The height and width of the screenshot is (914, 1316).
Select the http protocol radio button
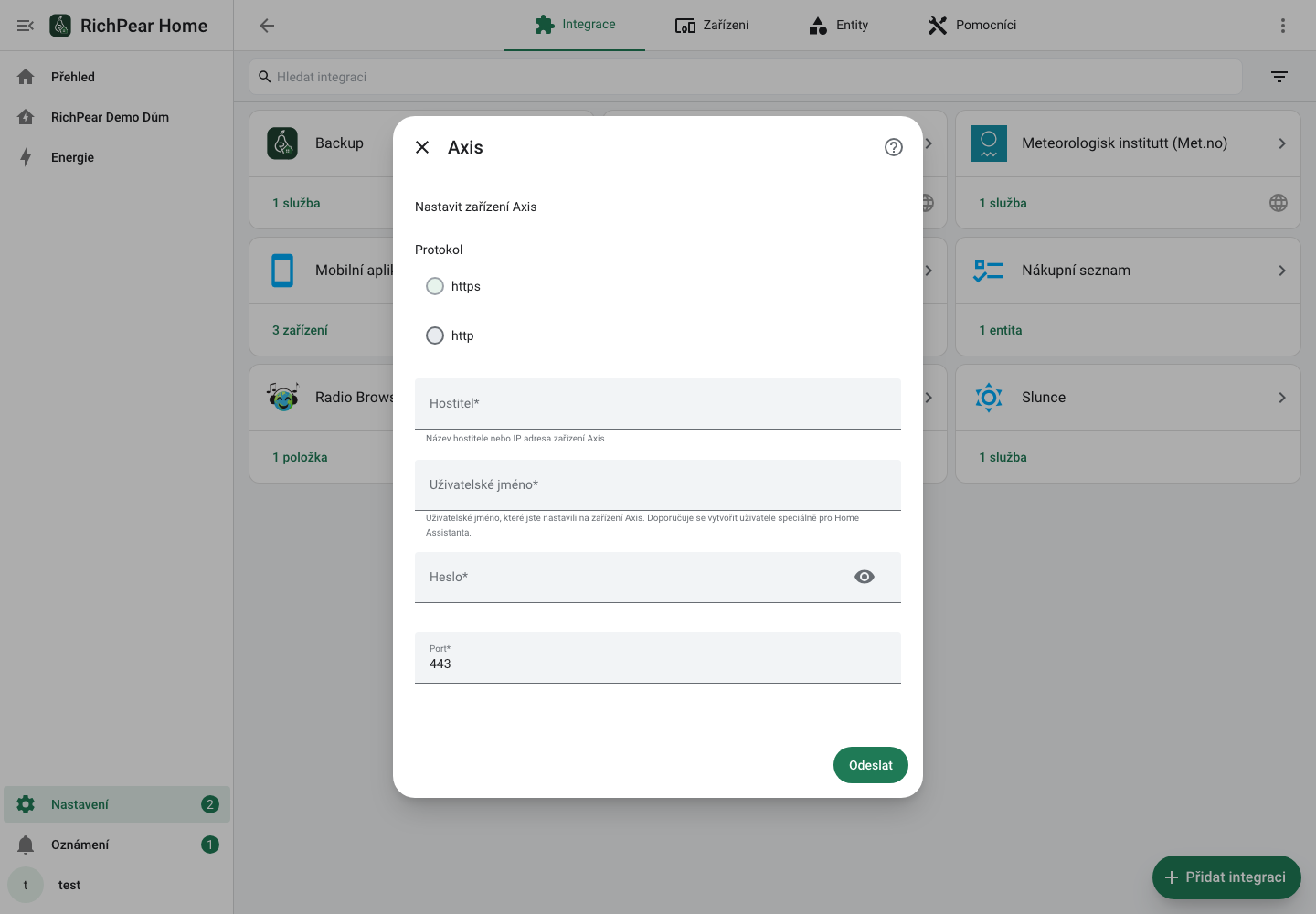(x=435, y=335)
